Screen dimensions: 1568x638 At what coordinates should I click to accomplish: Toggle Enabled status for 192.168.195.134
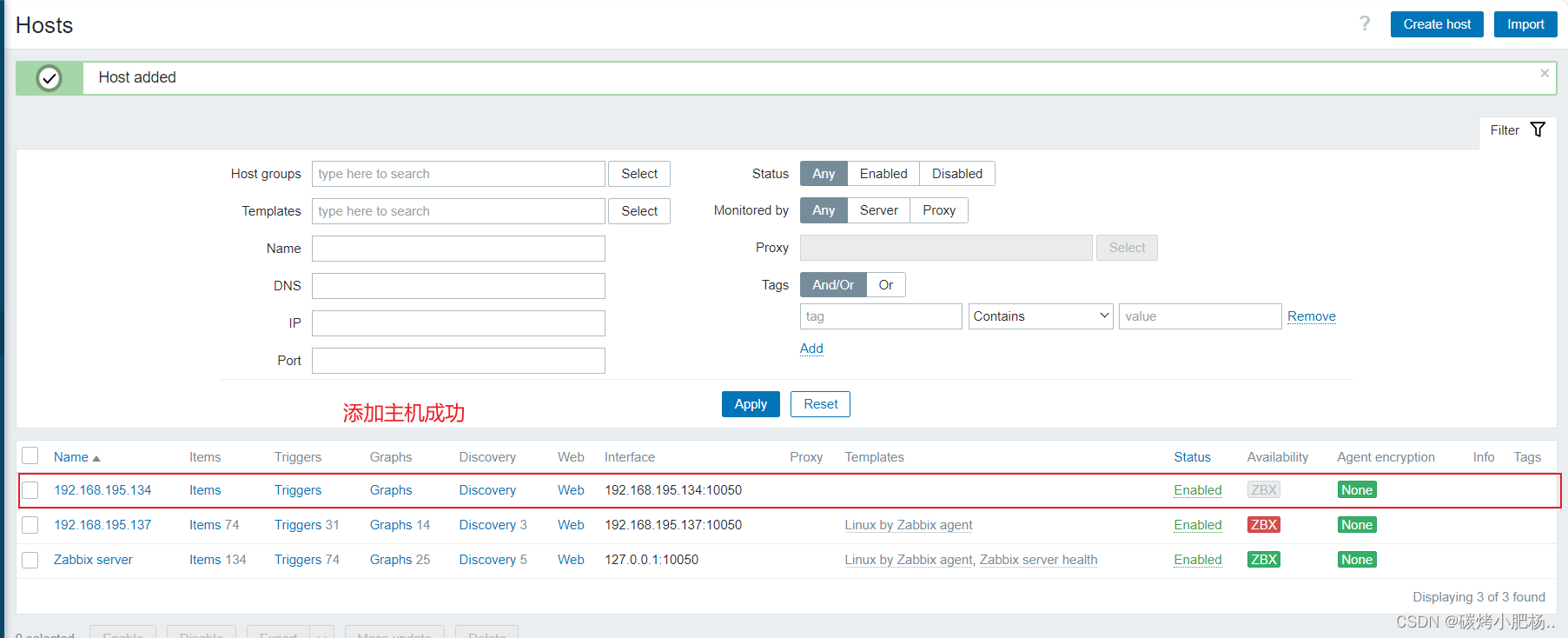1198,490
